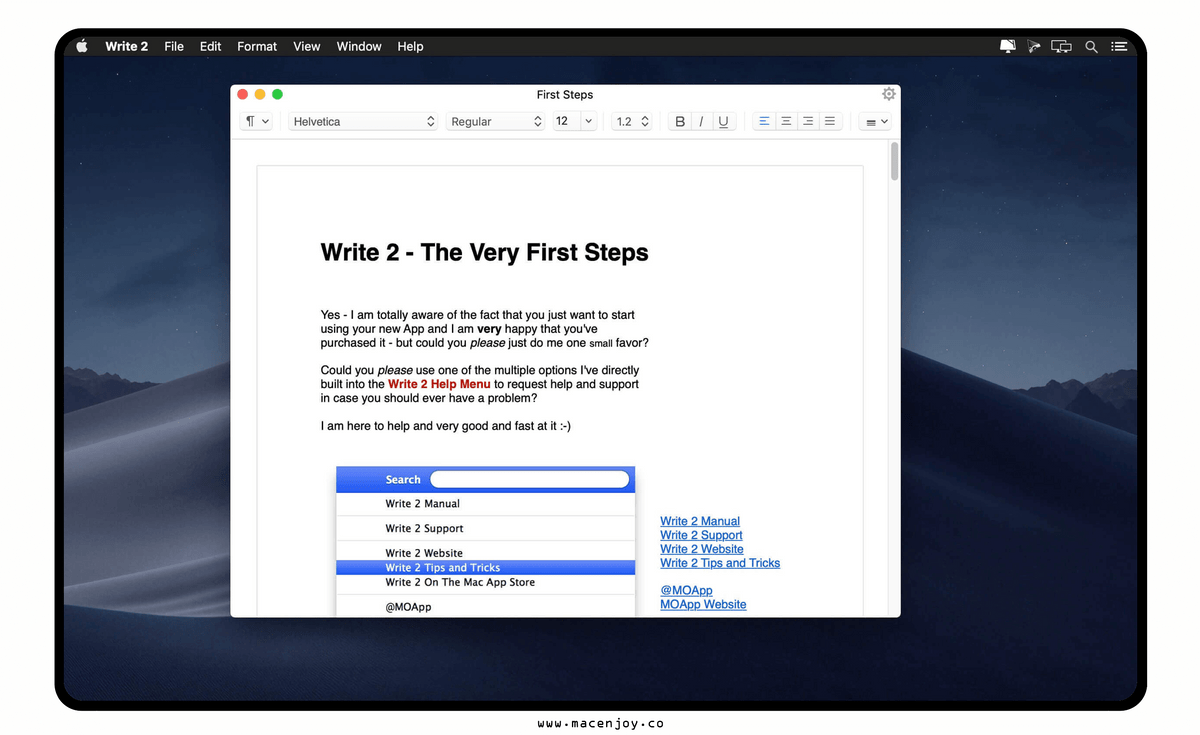Open the File menu

pyautogui.click(x=174, y=46)
